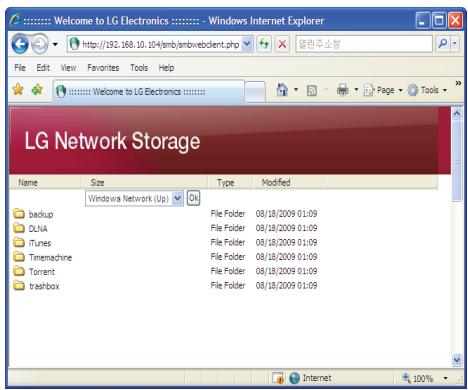Screen dimensions: 468x390
Task: Click the folder icon beside trashbox
Action: (19, 285)
